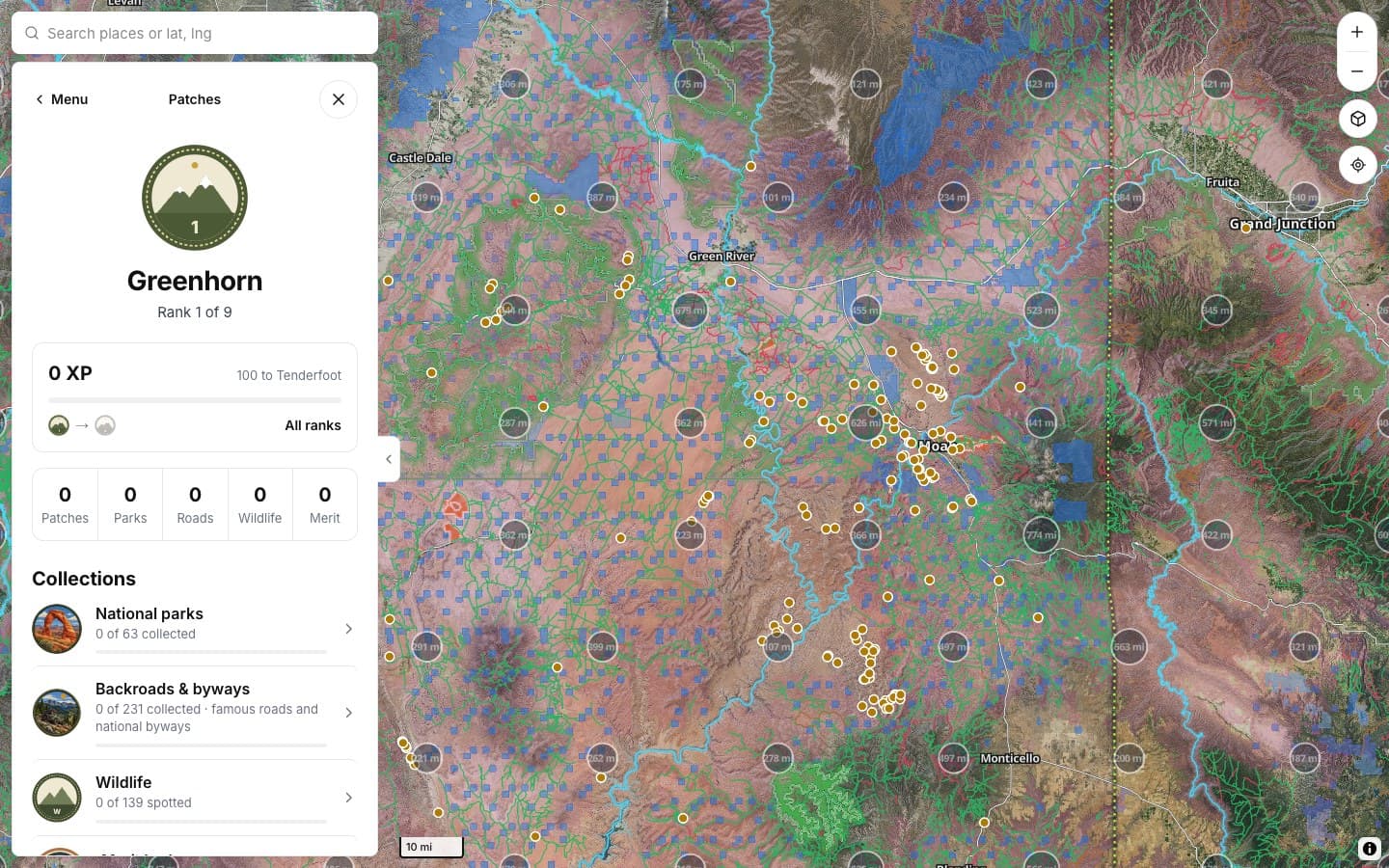Click Backroads & byways progress bar
The height and width of the screenshot is (868, 1389).
pos(211,745)
